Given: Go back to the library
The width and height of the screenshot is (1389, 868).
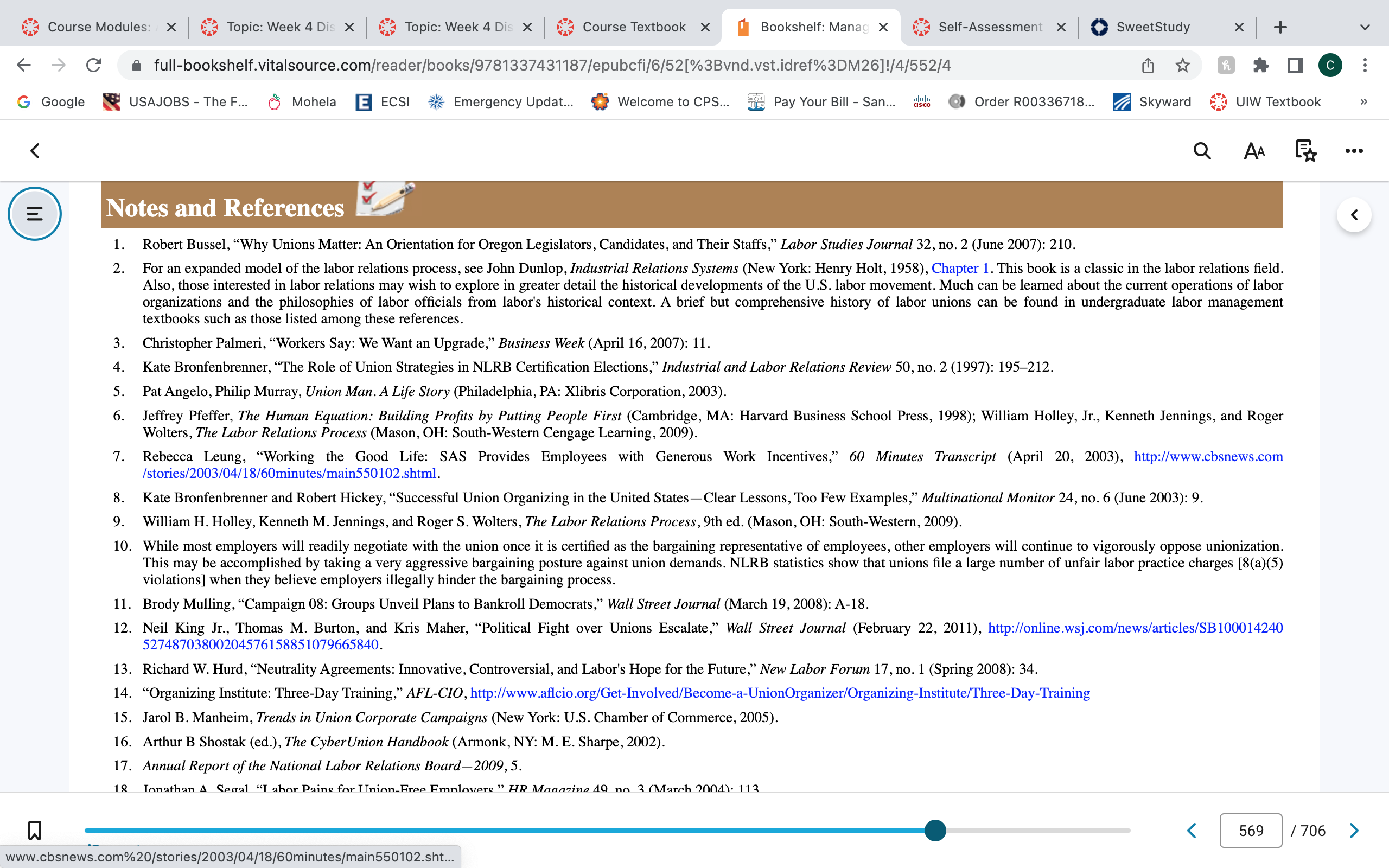Looking at the screenshot, I should click(35, 151).
